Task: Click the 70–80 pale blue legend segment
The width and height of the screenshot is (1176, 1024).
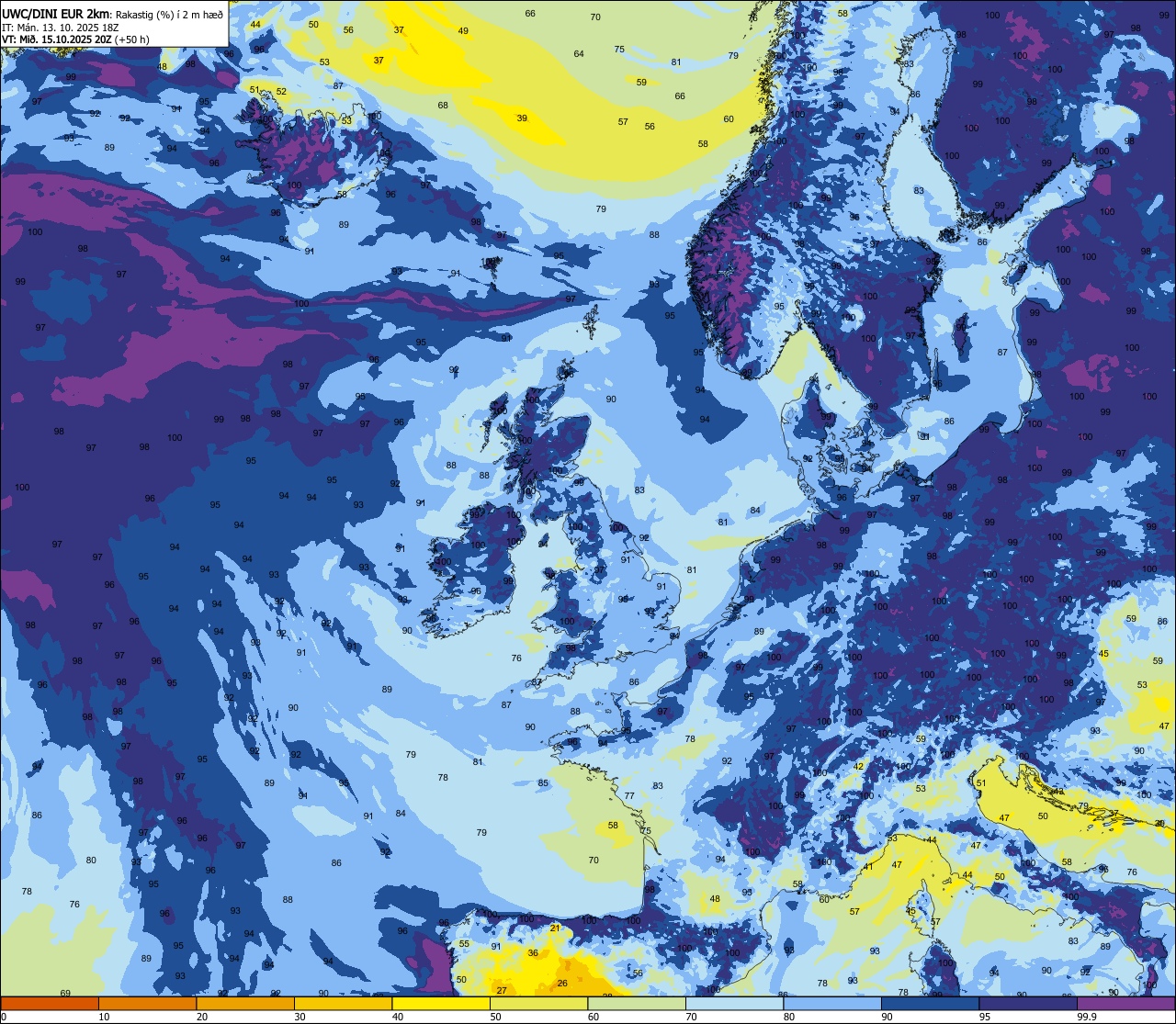Action: click(734, 1003)
